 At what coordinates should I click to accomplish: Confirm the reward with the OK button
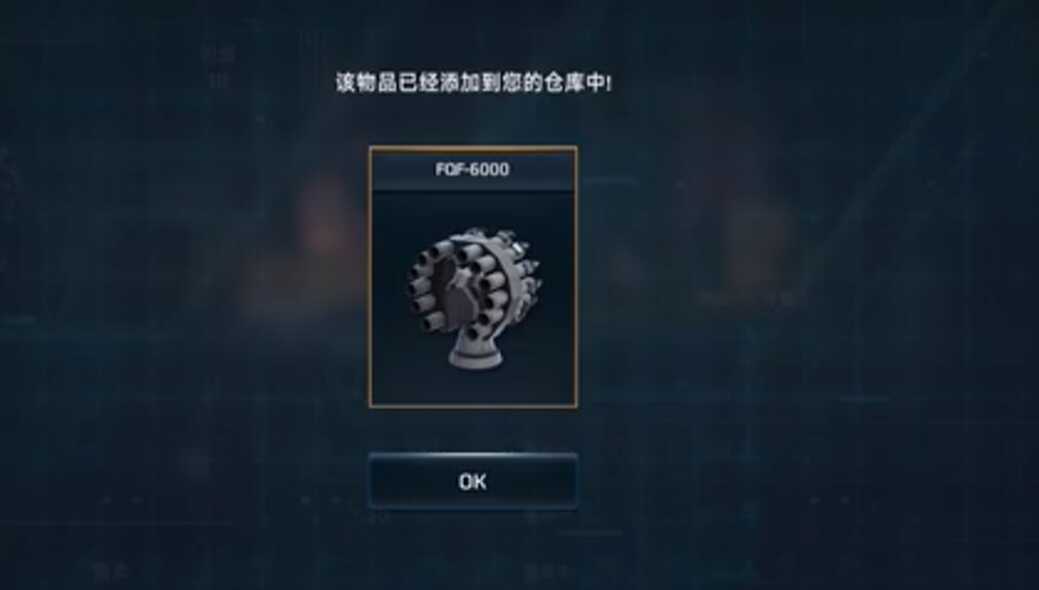(472, 481)
